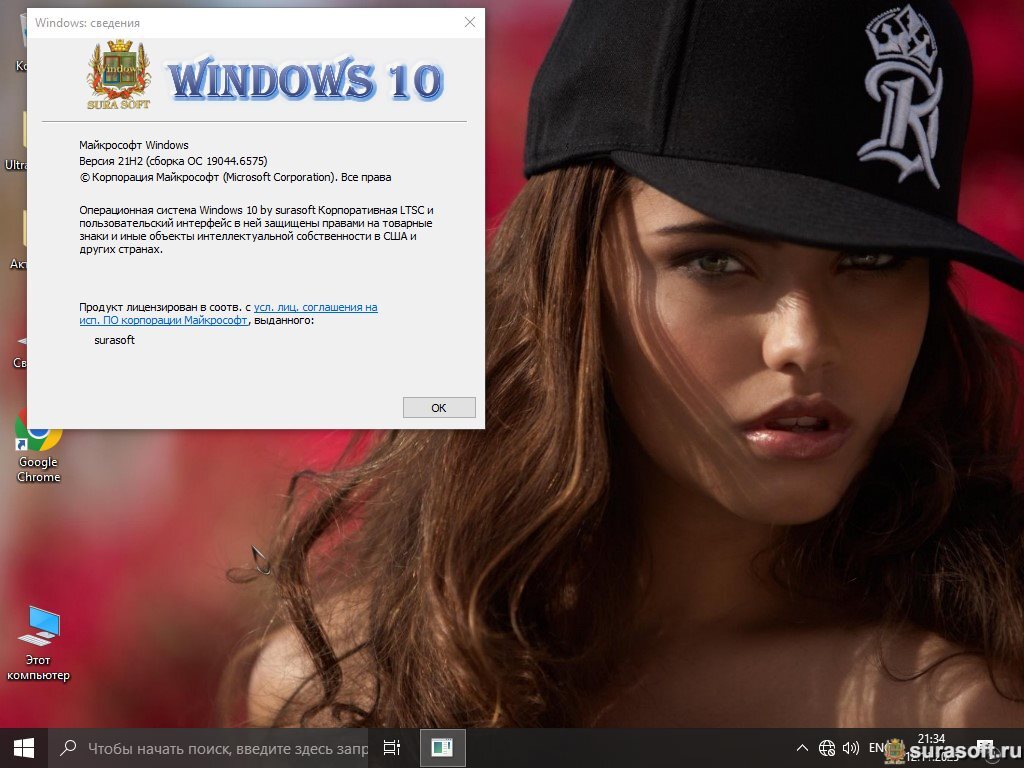Switch the EN input language indicator
1024x768 pixels.
tap(876, 747)
